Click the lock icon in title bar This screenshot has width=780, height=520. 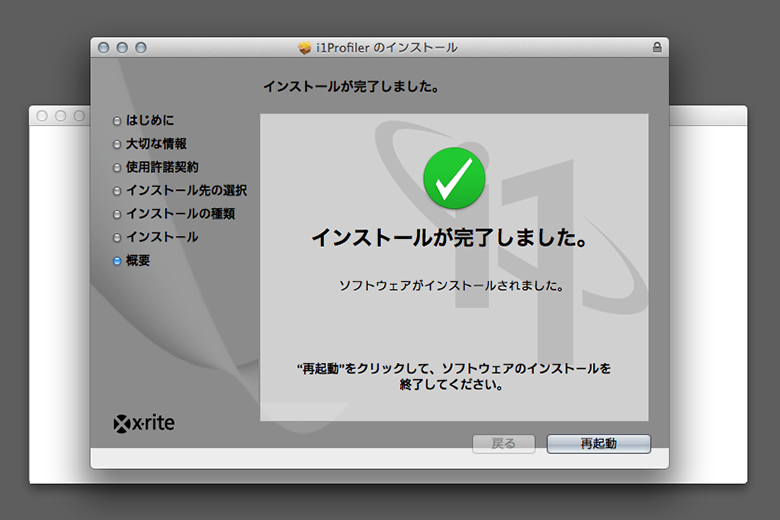[x=656, y=47]
